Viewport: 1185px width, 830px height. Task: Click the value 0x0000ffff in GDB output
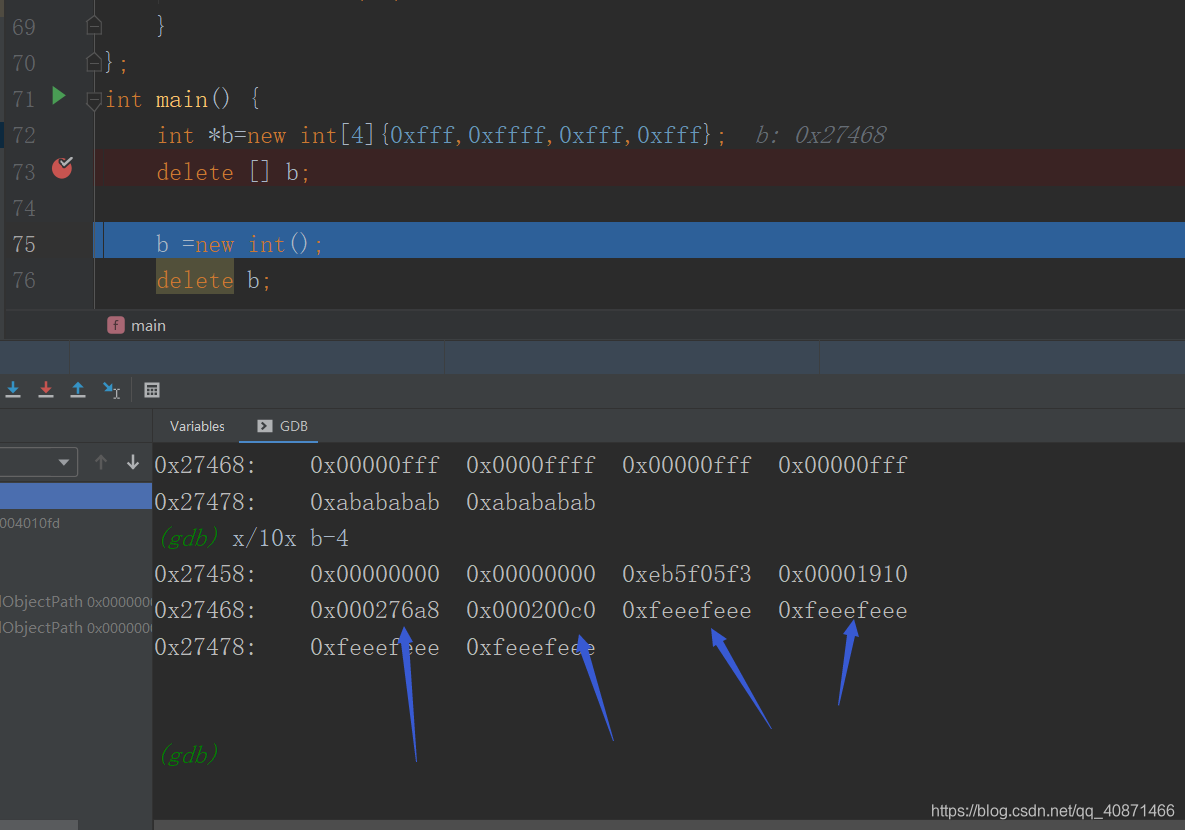(x=531, y=465)
